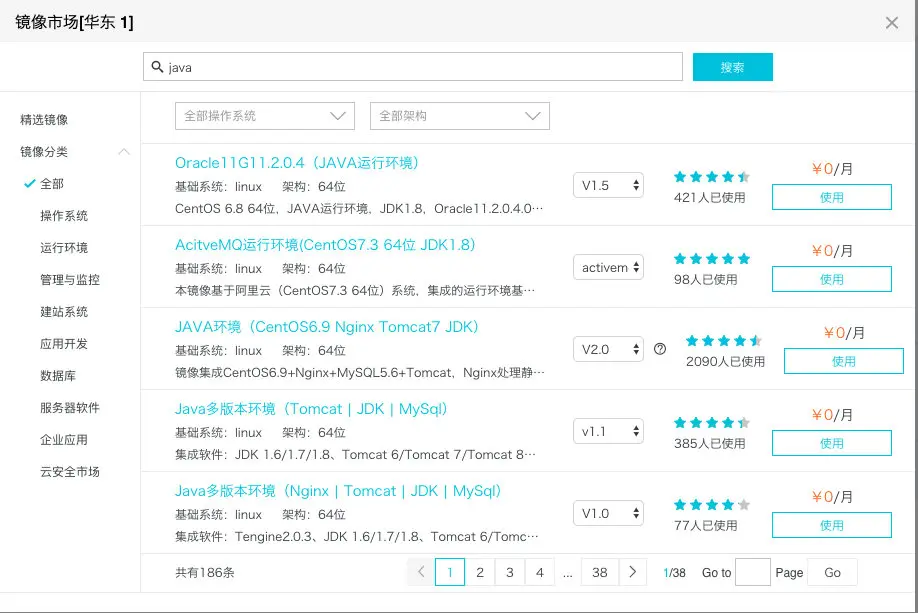This screenshot has height=613, width=918.
Task: Open the 全部操作系统 dropdown
Action: pyautogui.click(x=265, y=116)
